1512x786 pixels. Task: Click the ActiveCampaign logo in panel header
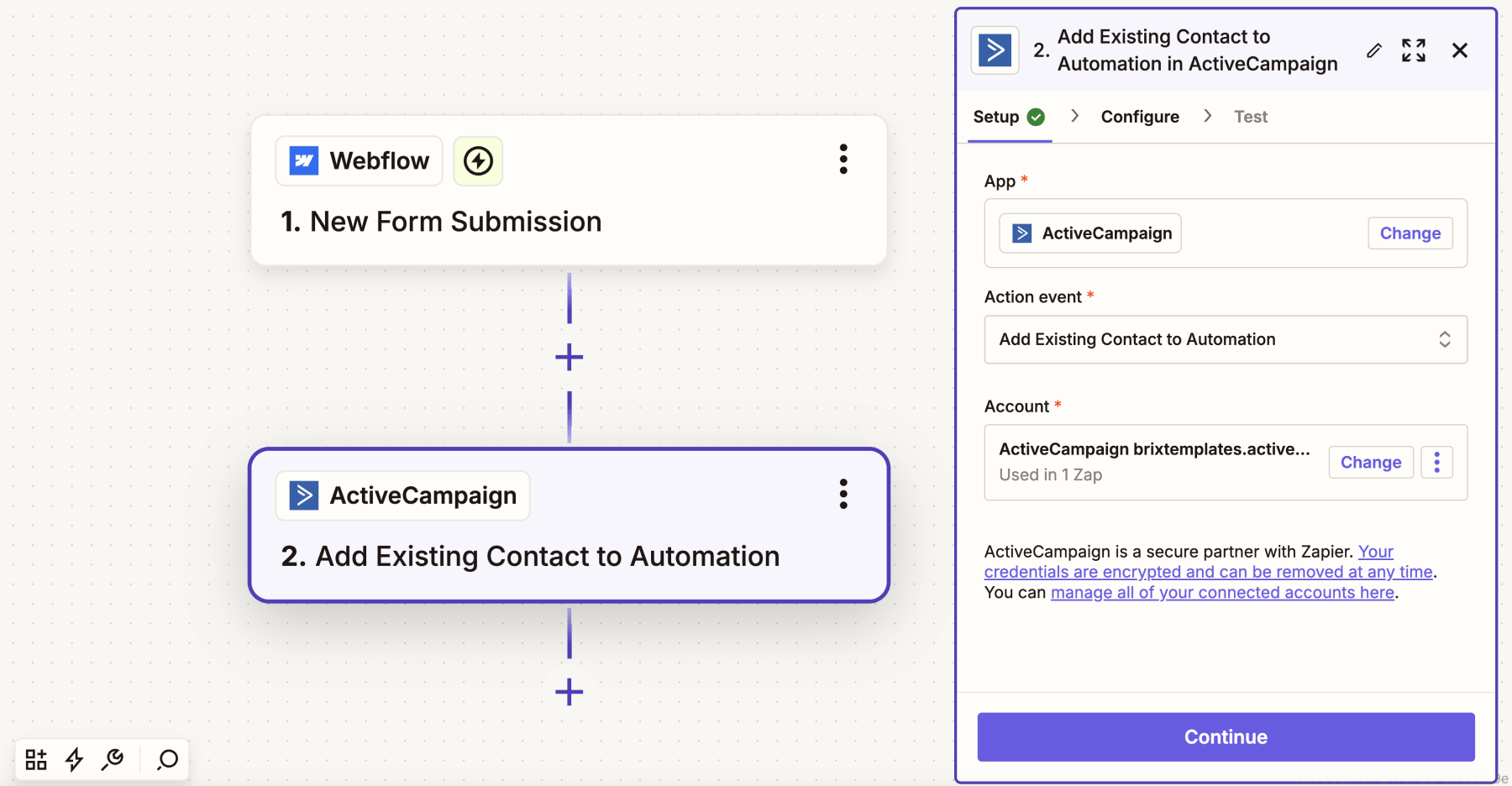[x=995, y=50]
